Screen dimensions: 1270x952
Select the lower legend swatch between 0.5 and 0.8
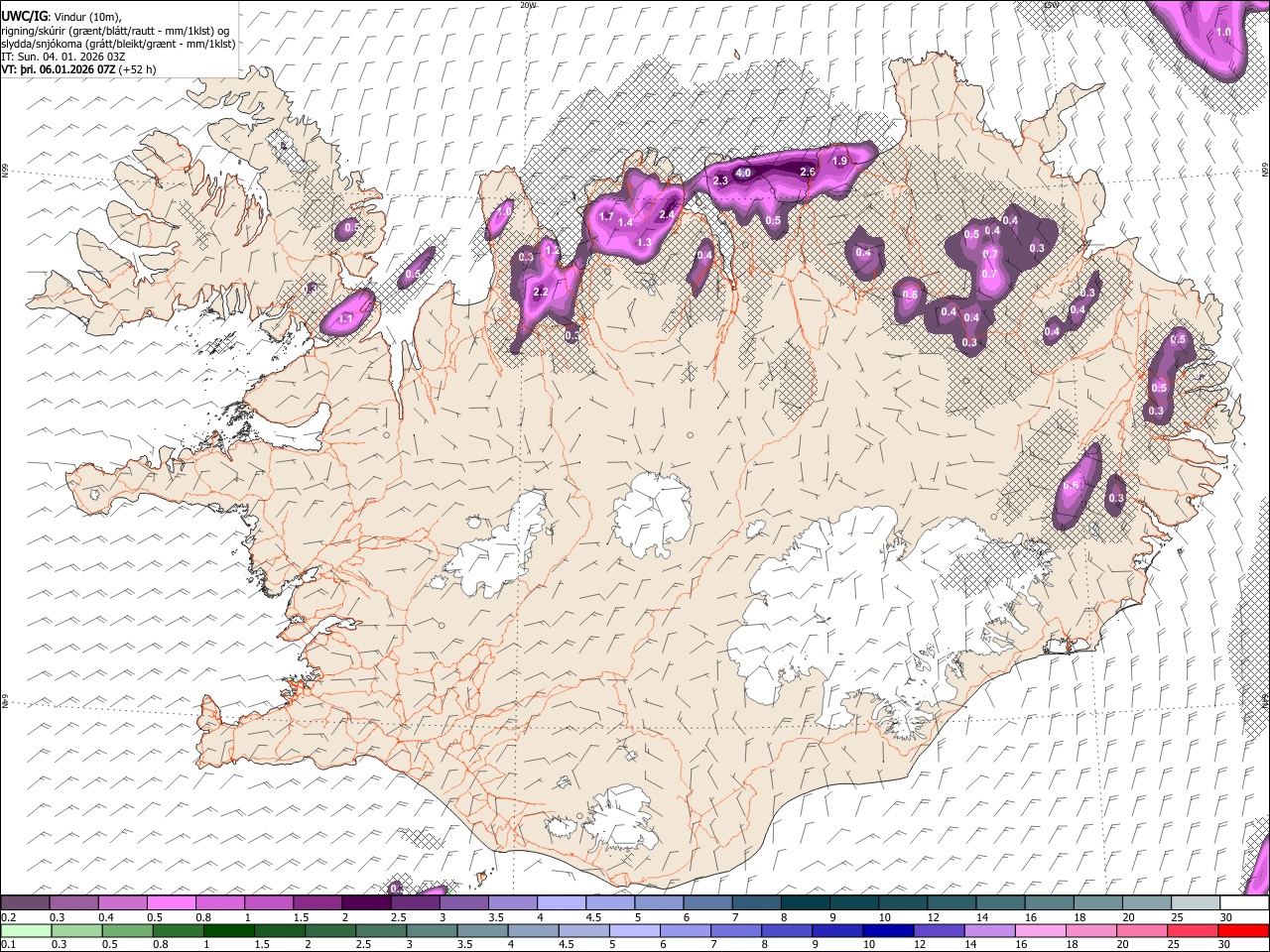click(127, 930)
